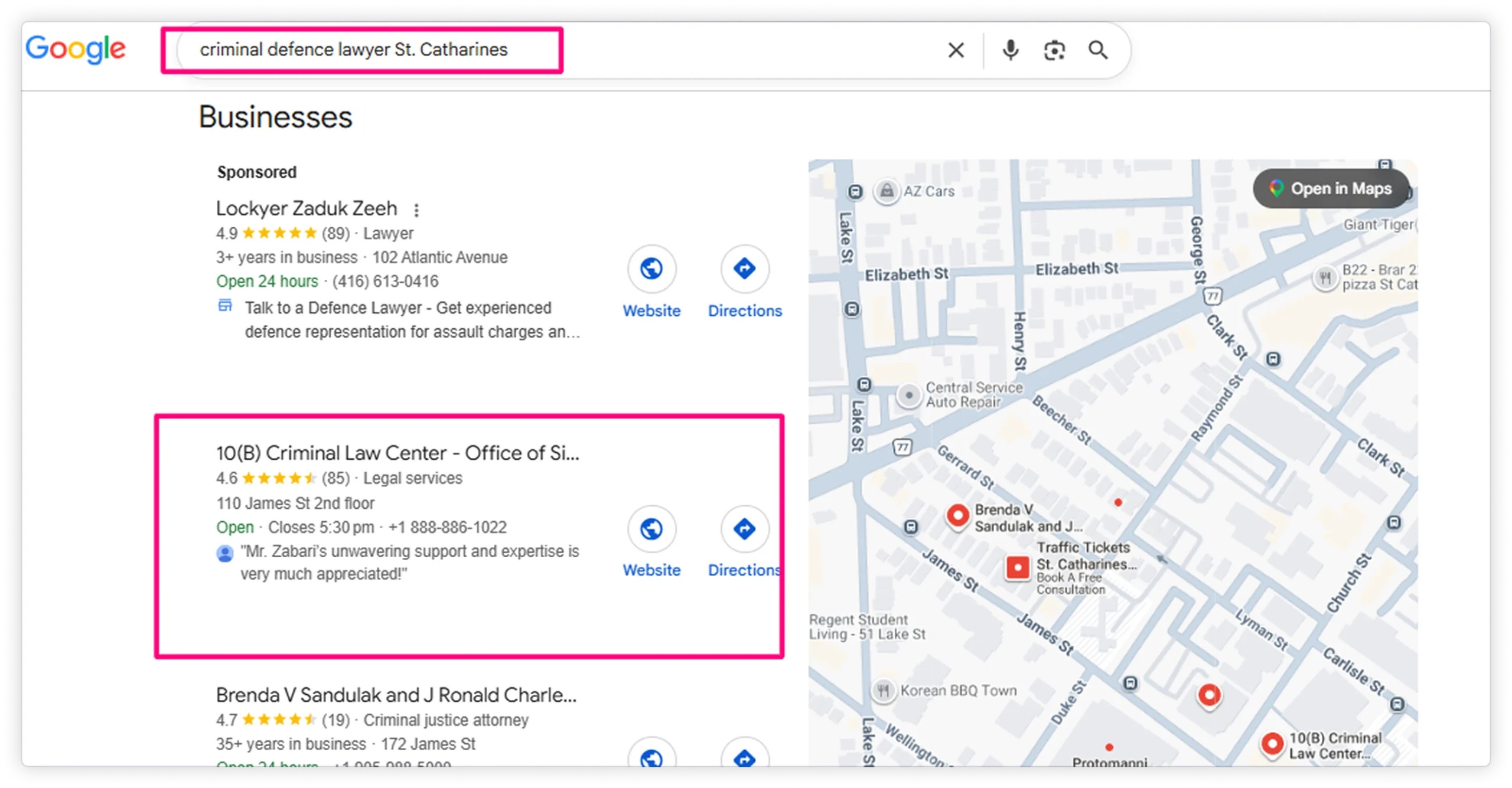The width and height of the screenshot is (1512, 788).
Task: Click Website label under 10(B) Criminal Law Center
Action: click(651, 570)
